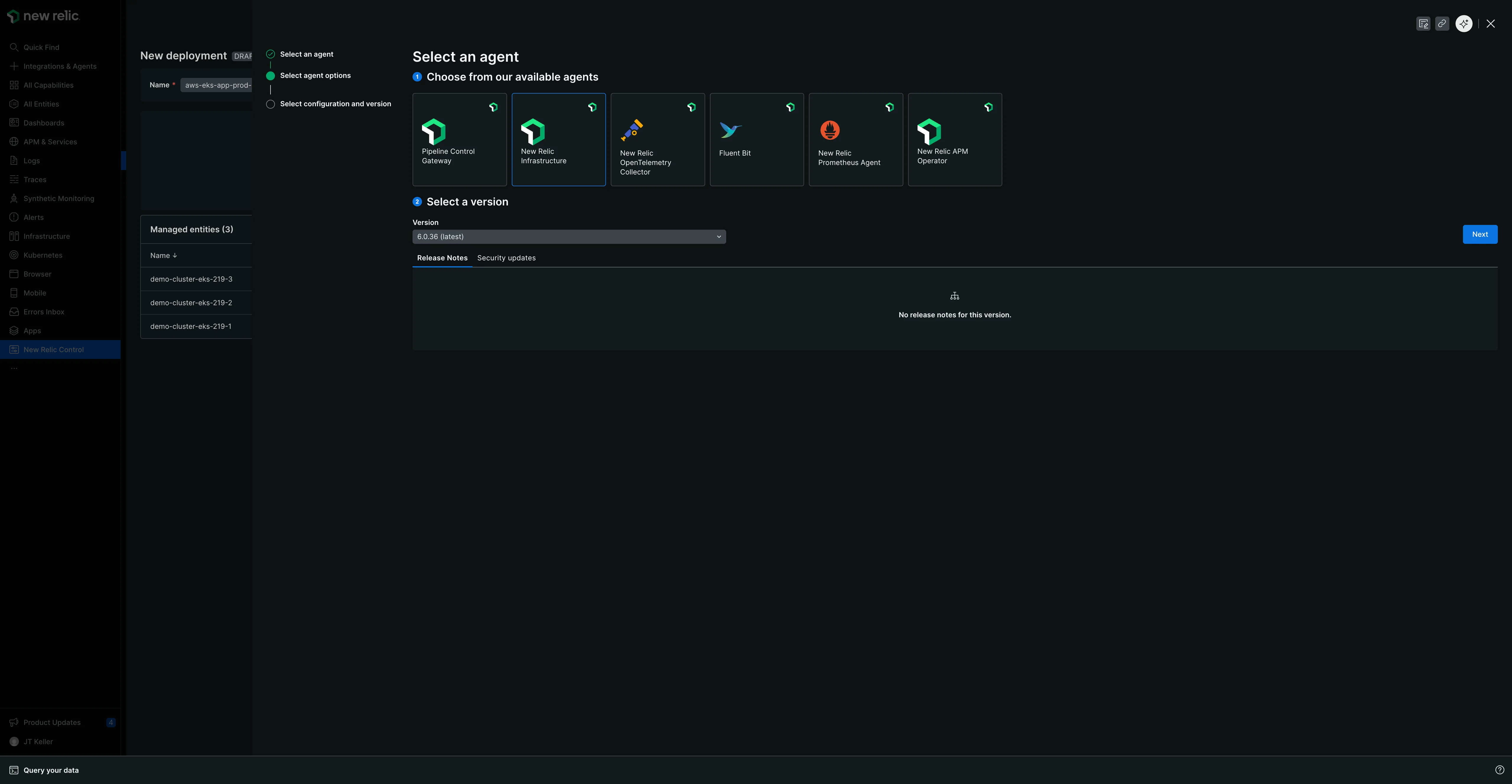Click the copy link icon in the header

click(x=1443, y=24)
